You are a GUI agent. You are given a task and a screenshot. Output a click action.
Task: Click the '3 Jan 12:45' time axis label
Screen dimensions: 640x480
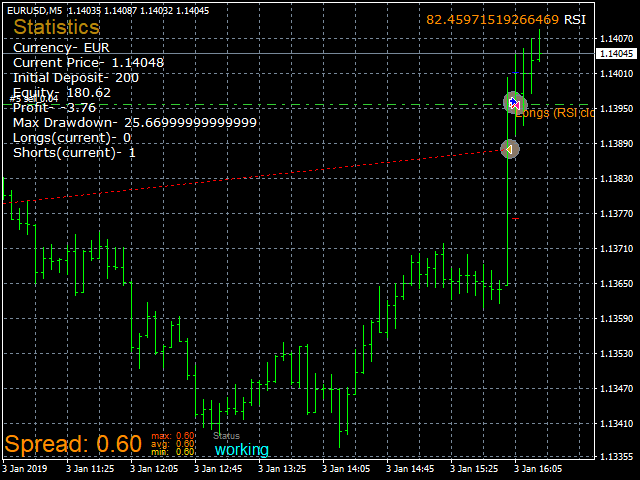click(218, 469)
